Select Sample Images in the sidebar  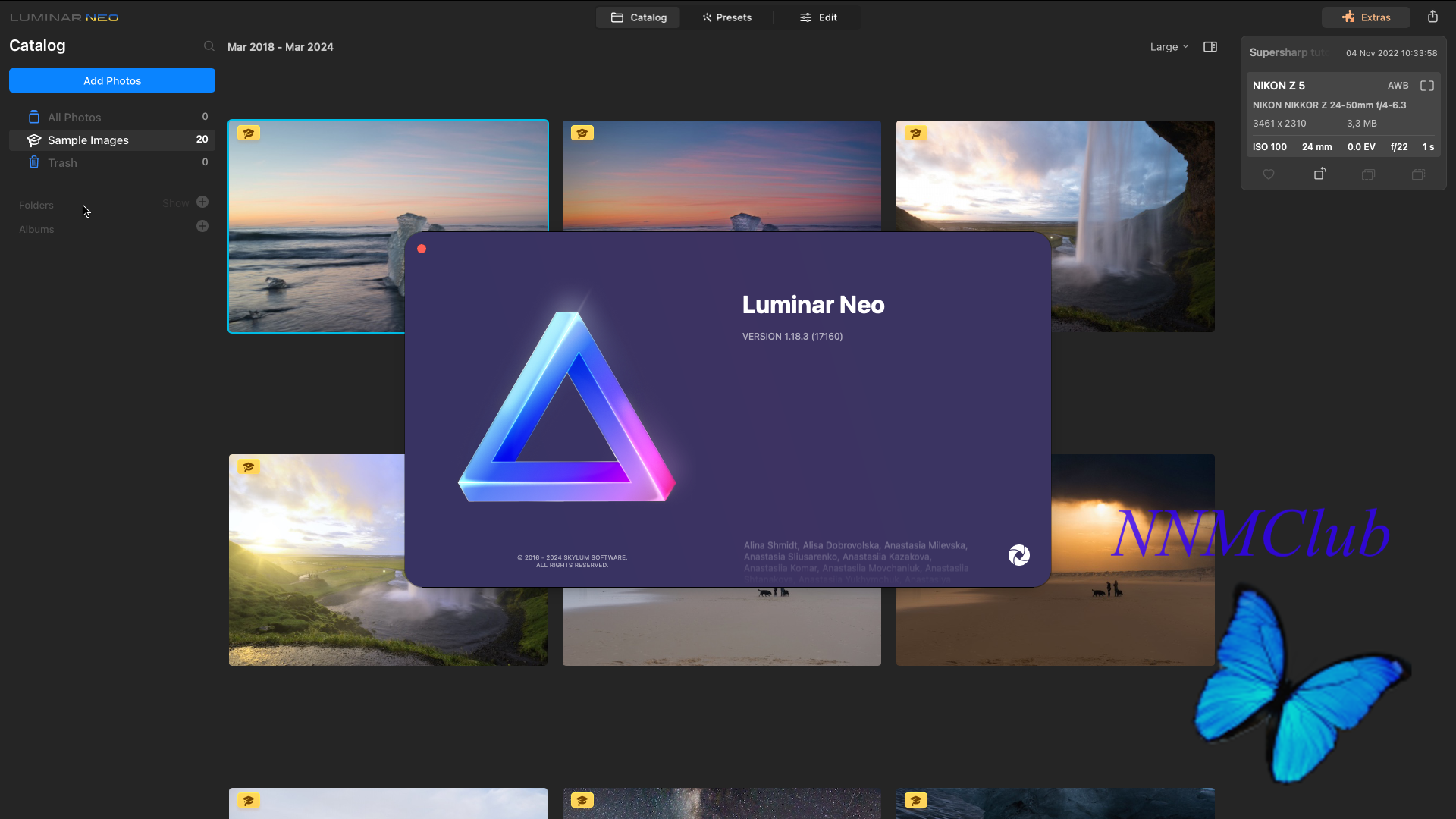(x=112, y=140)
